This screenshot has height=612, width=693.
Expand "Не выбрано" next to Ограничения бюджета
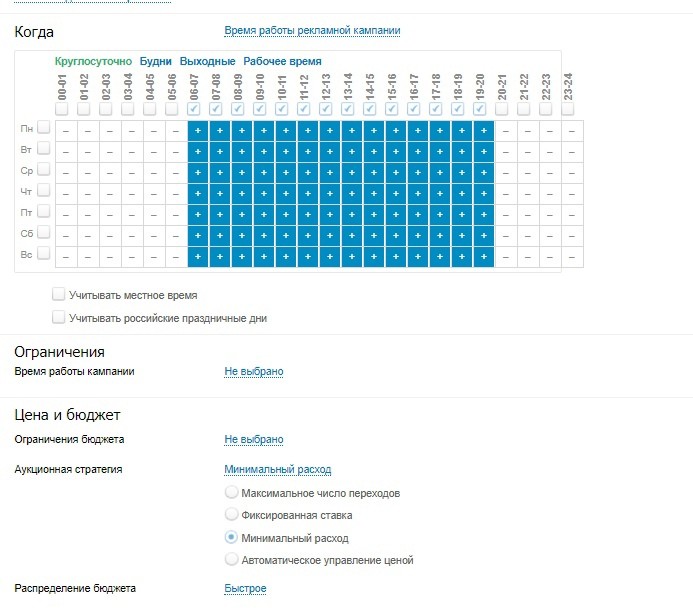point(253,439)
